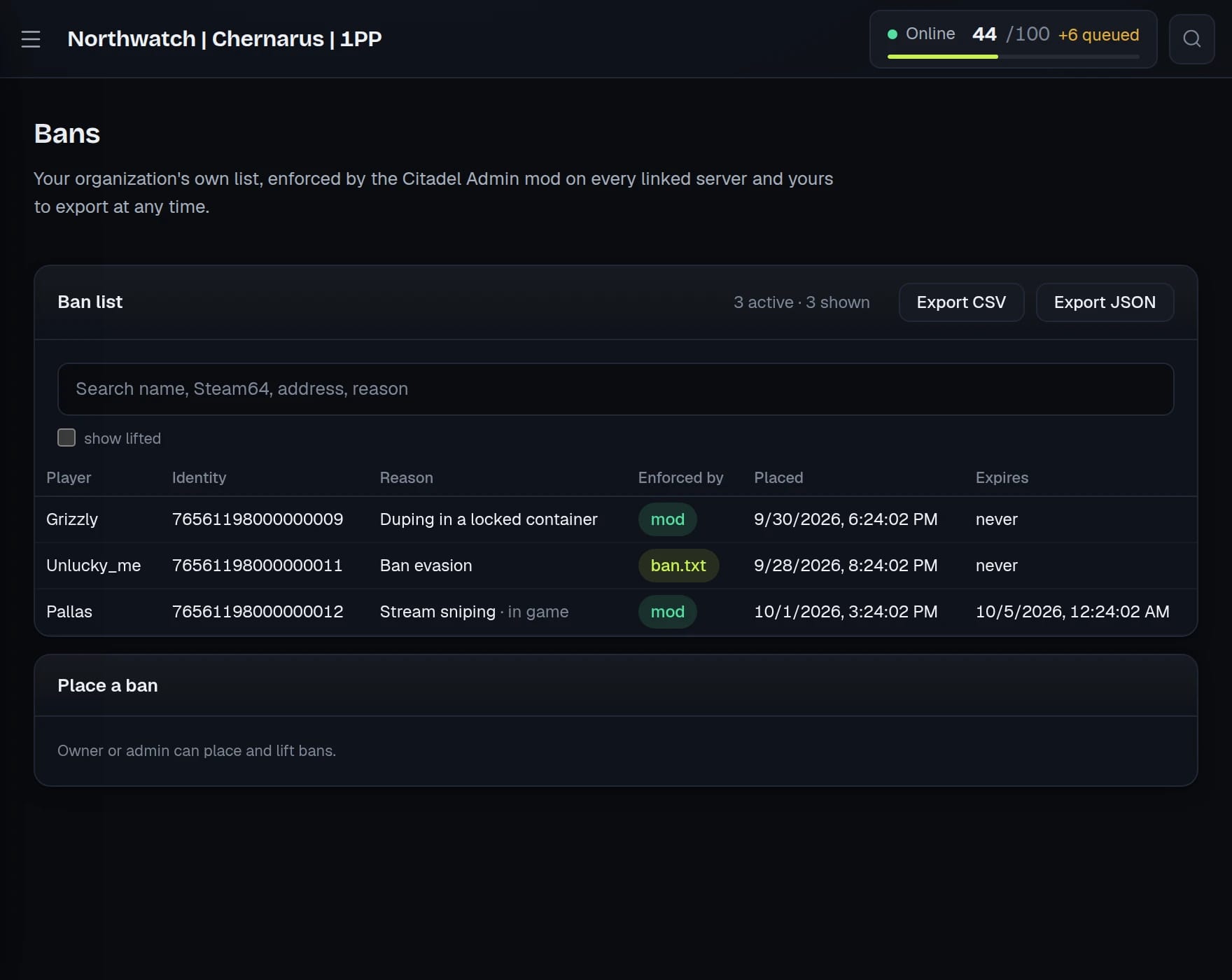
Task: Click the Player column header
Action: pos(69,477)
